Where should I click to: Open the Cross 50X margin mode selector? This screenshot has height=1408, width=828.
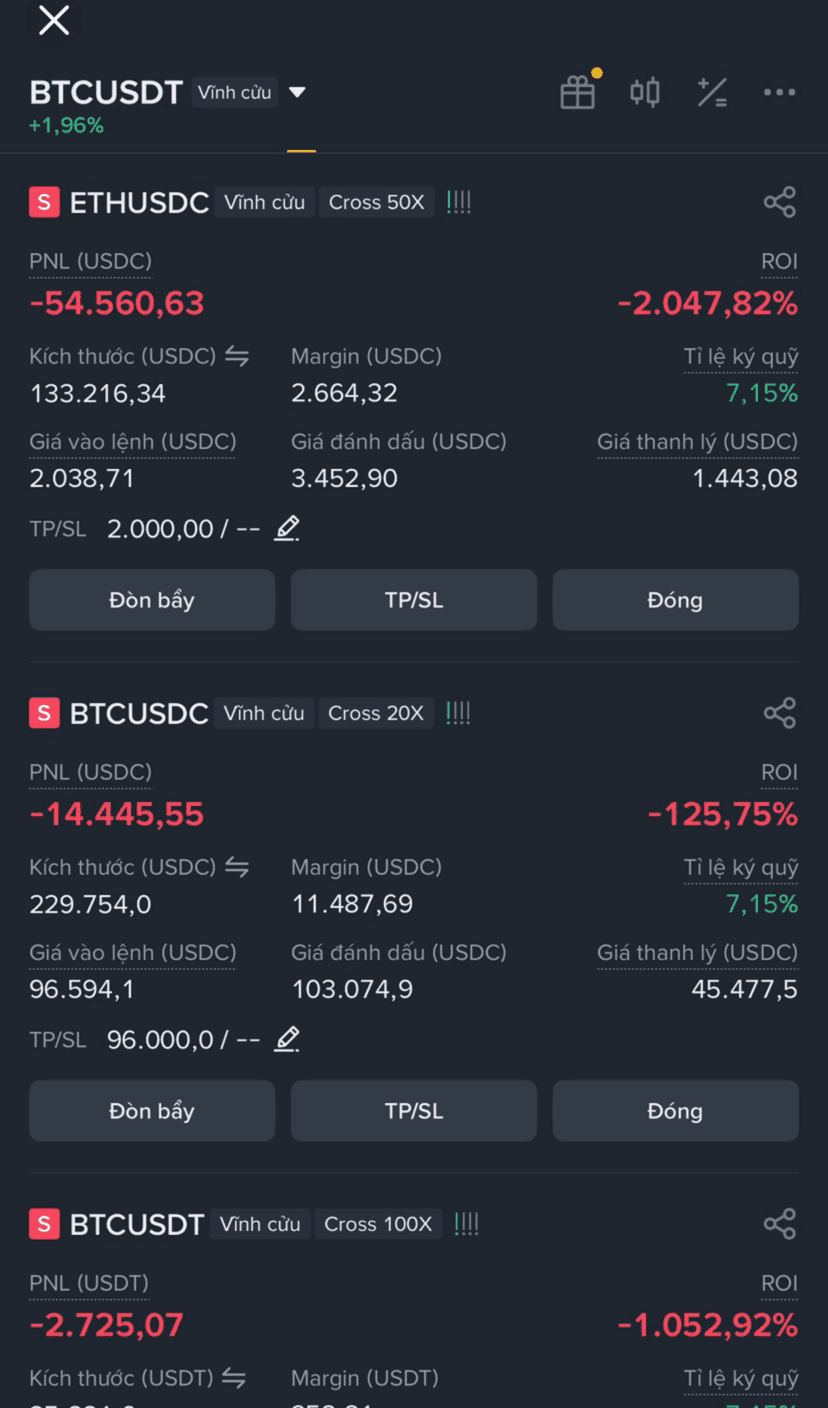click(x=377, y=202)
